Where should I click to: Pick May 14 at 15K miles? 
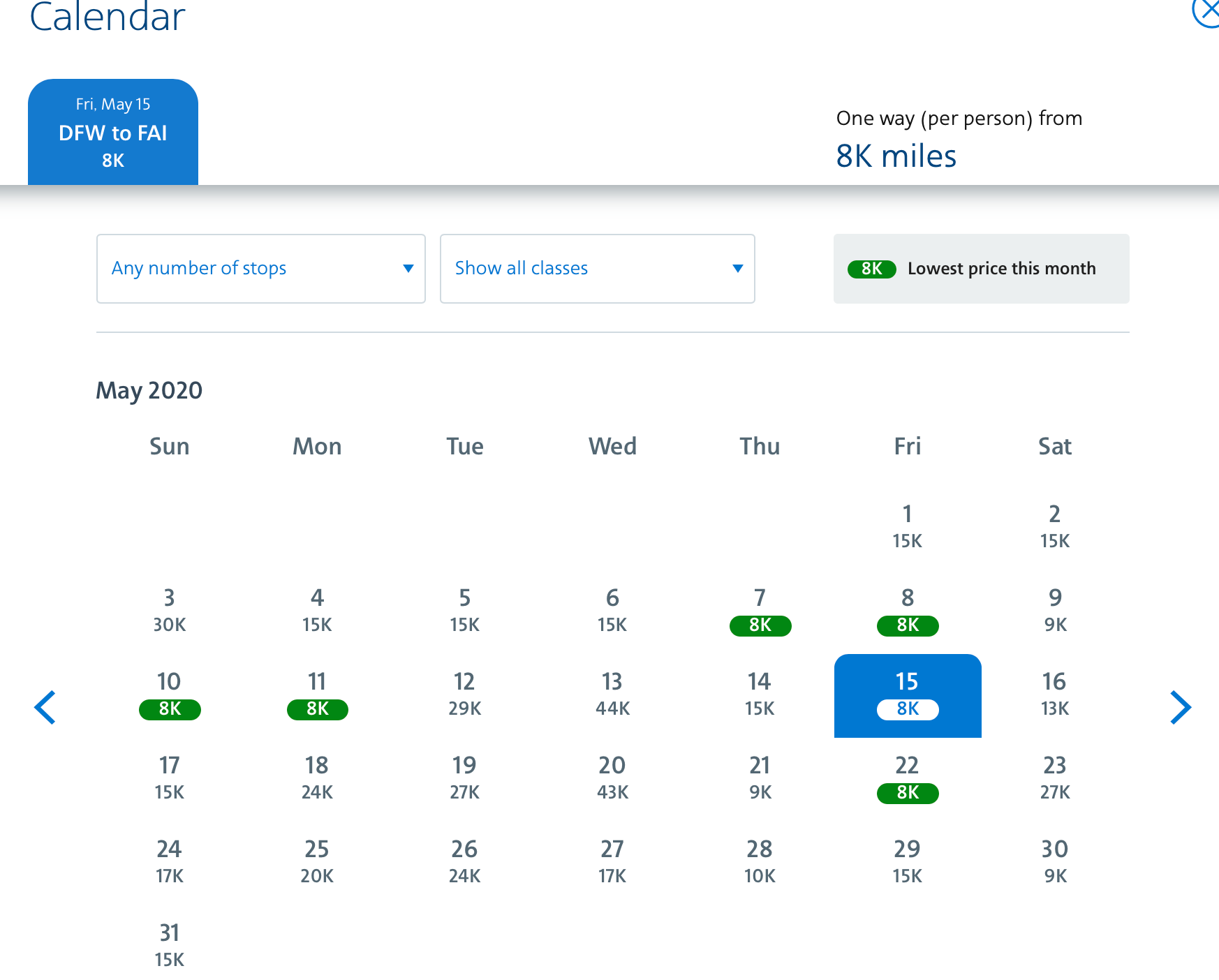tap(760, 695)
